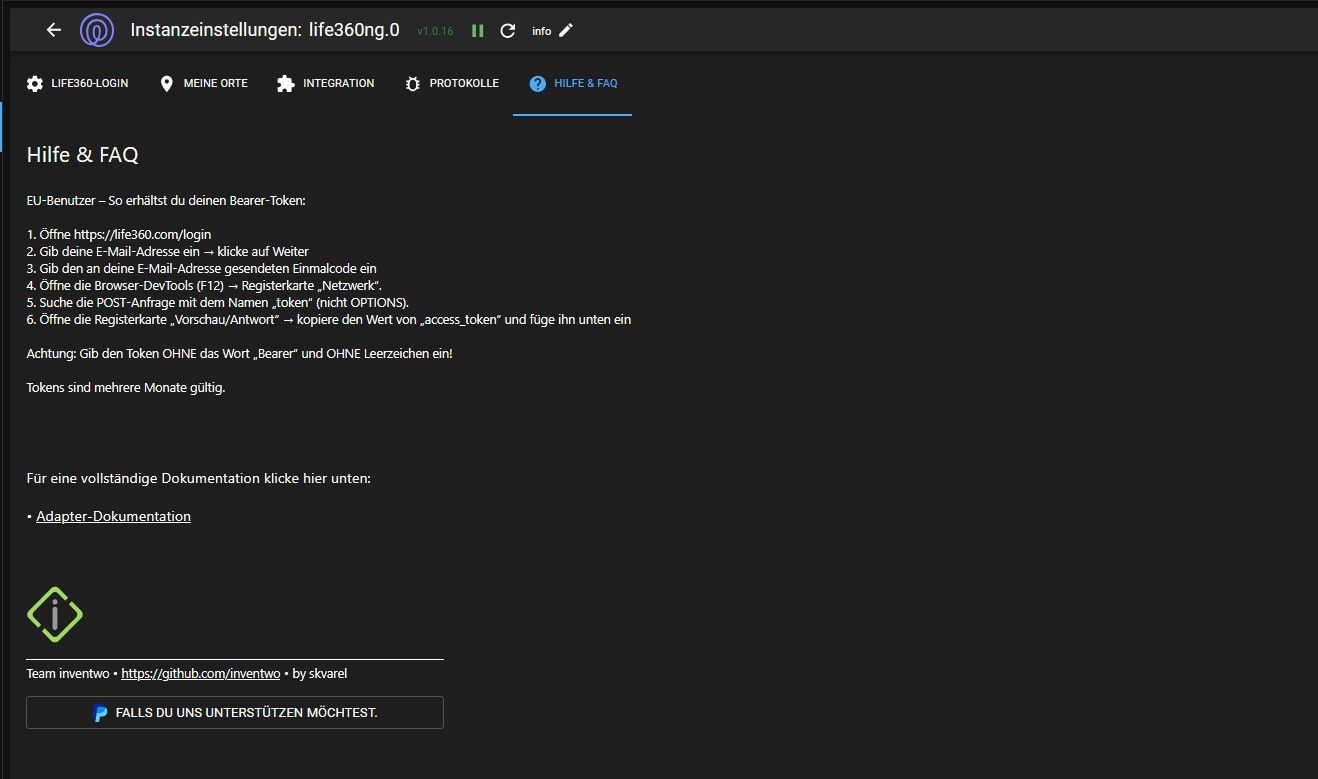Go back using the arrow icon

(54, 30)
